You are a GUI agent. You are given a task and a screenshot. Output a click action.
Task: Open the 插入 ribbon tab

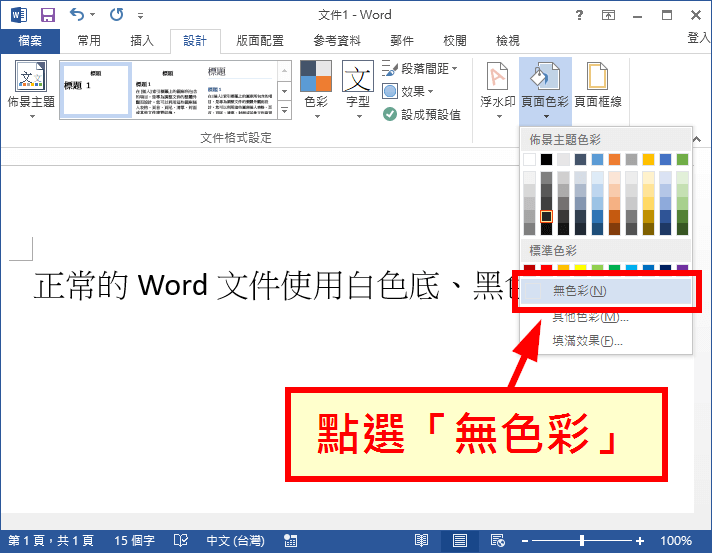[x=142, y=41]
